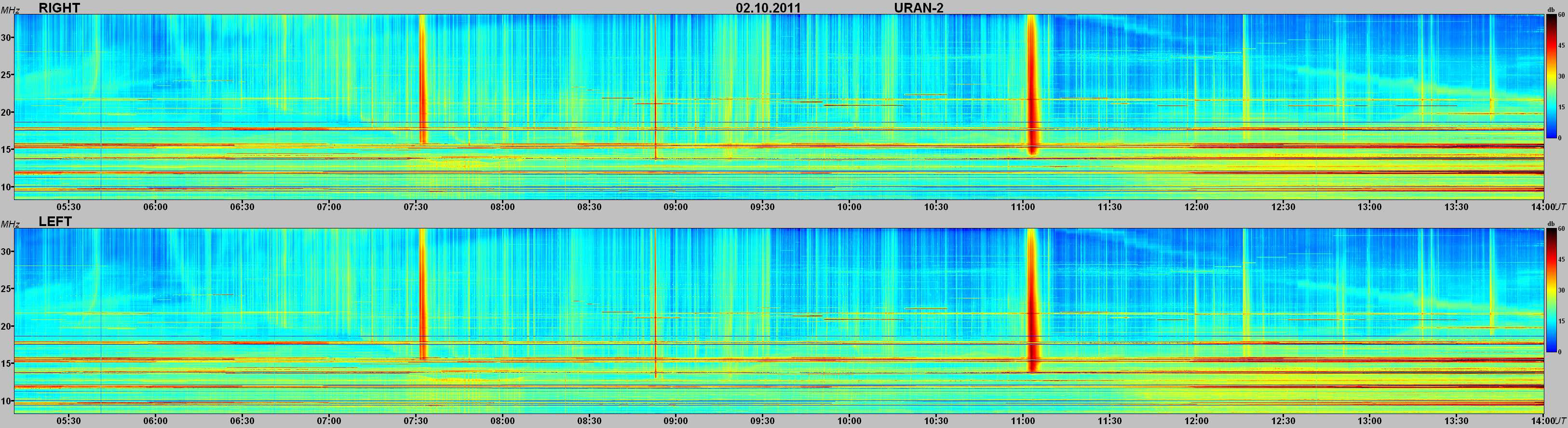Click the color scale bar of the LEFT panel
Screen dimensions: 1568x428
pyautogui.click(x=1552, y=291)
